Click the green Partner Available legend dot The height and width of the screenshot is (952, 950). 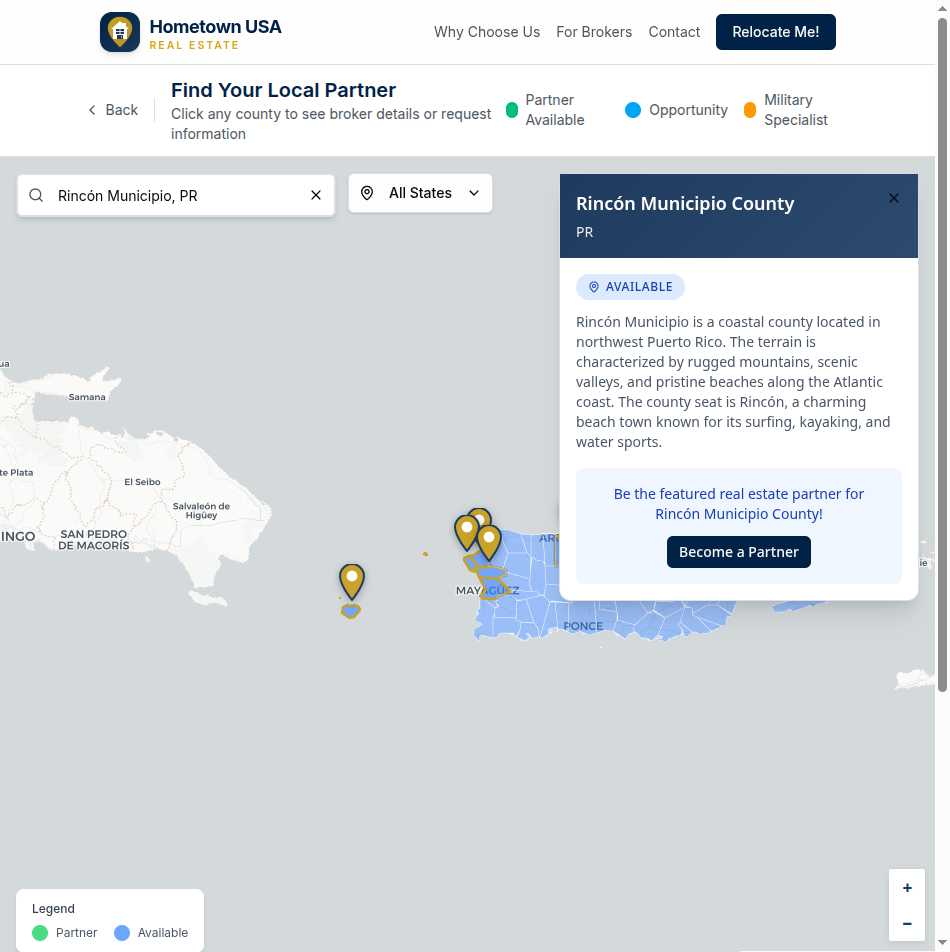pos(512,110)
